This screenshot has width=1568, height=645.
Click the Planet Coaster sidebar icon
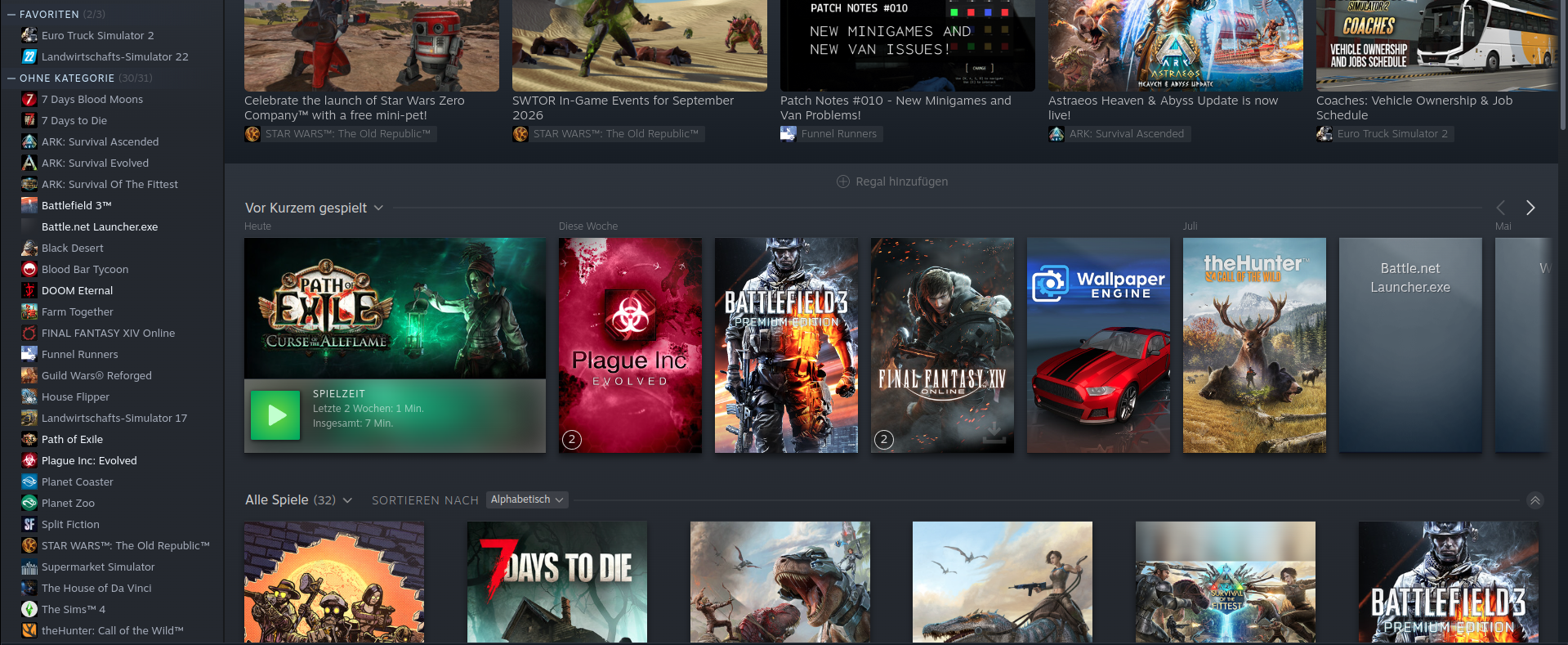(29, 482)
